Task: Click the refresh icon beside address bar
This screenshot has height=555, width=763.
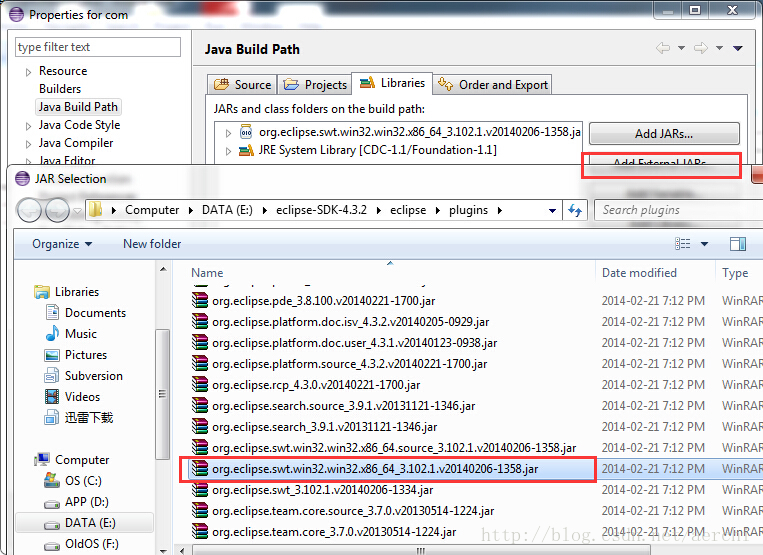Action: pyautogui.click(x=575, y=211)
